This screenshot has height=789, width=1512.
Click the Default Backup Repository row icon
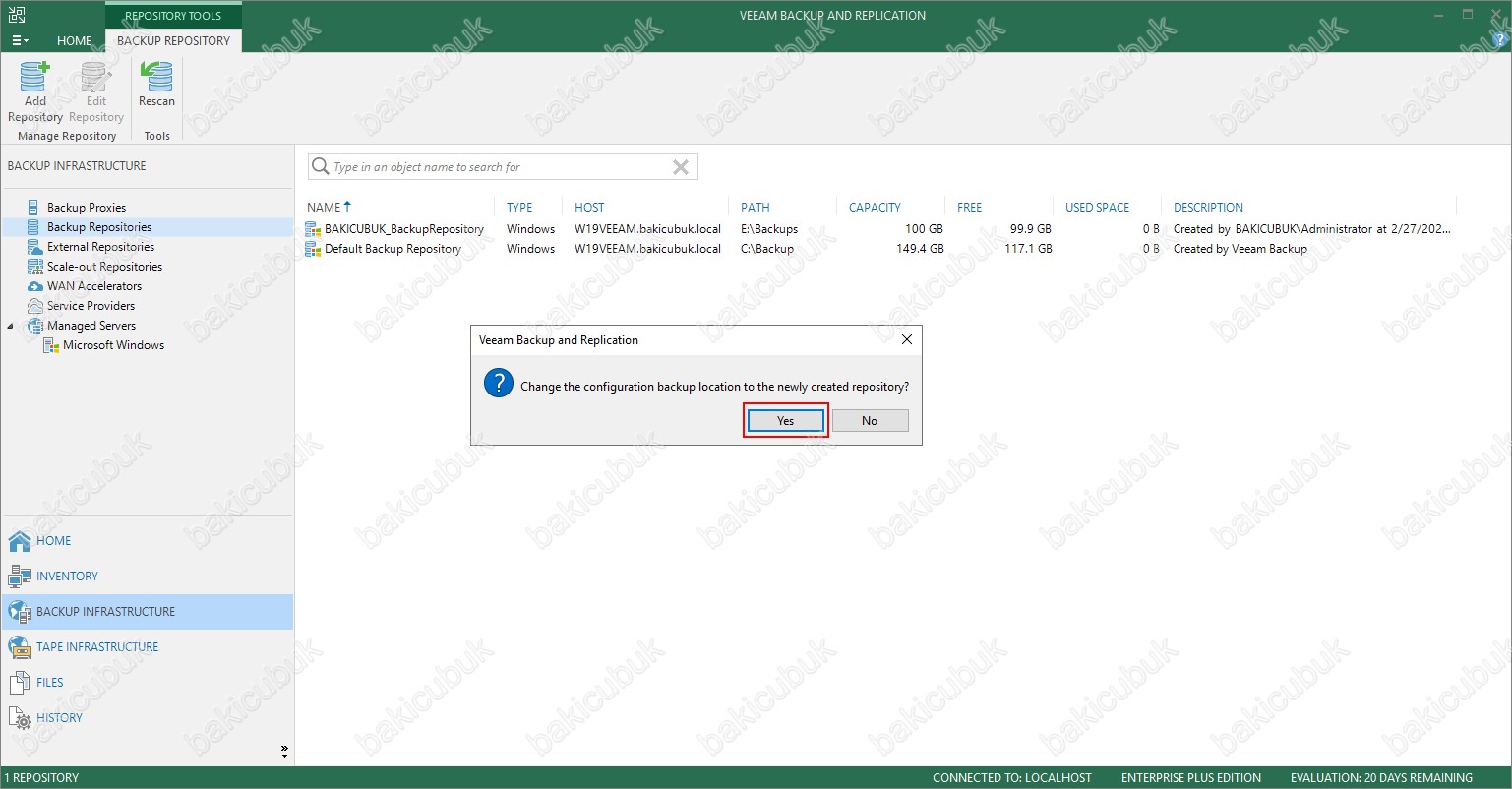pyautogui.click(x=313, y=249)
